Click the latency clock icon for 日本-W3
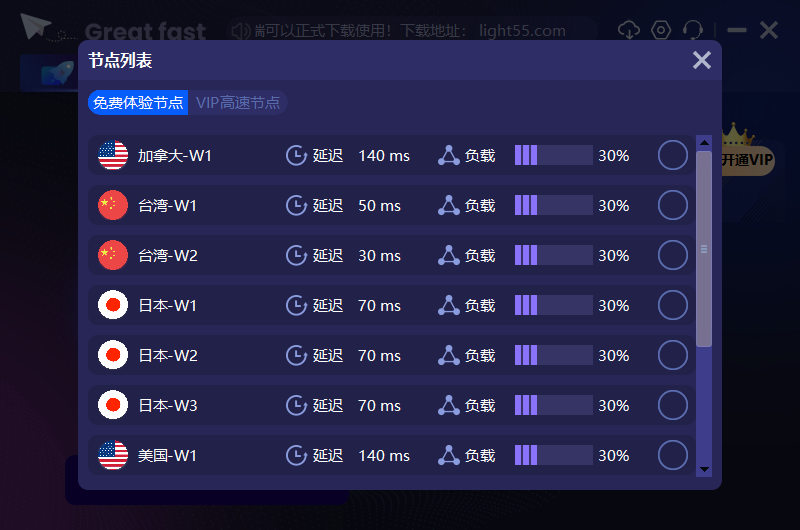This screenshot has width=800, height=530. click(296, 406)
